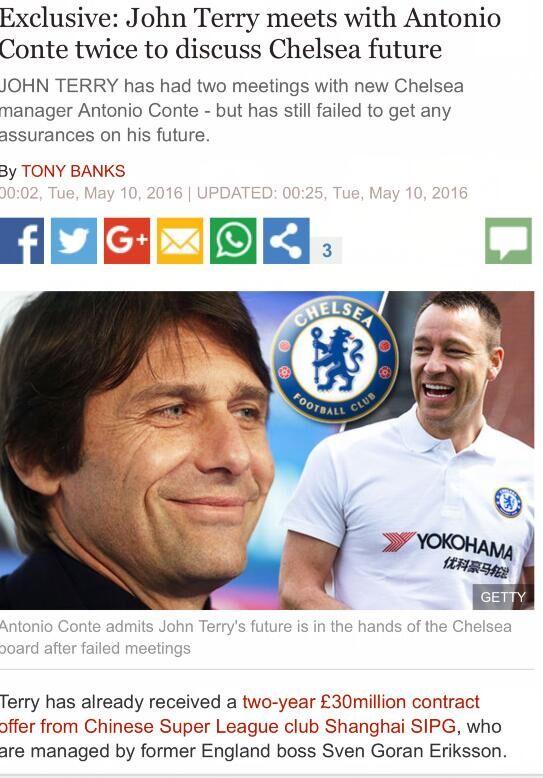The width and height of the screenshot is (543, 778).
Task: Open the generic blue share options icon
Action: (286, 241)
